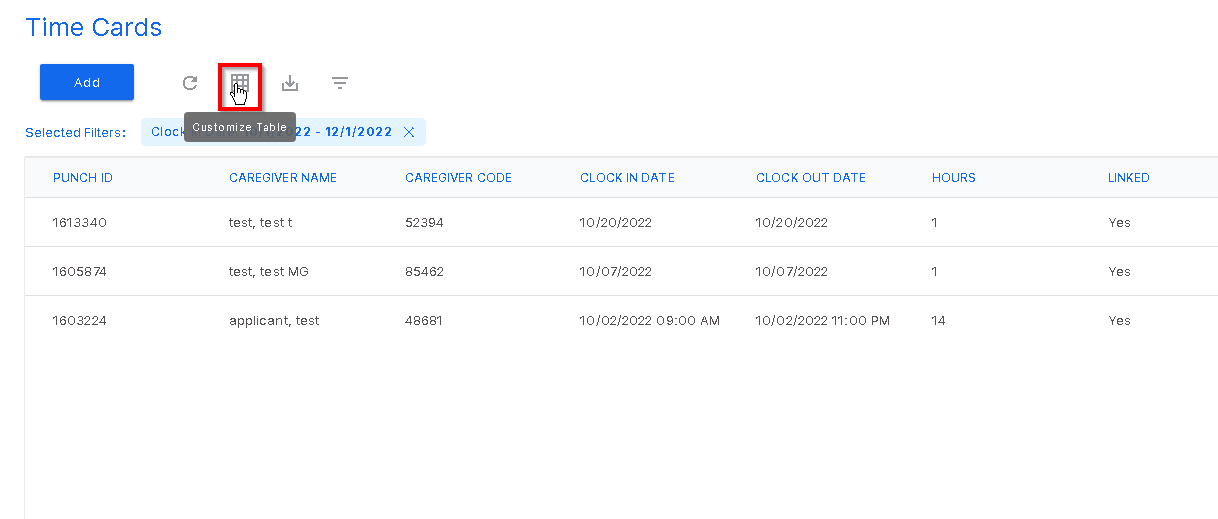Sort by Clock Out Date column
The image size is (1218, 519).
pyautogui.click(x=811, y=178)
